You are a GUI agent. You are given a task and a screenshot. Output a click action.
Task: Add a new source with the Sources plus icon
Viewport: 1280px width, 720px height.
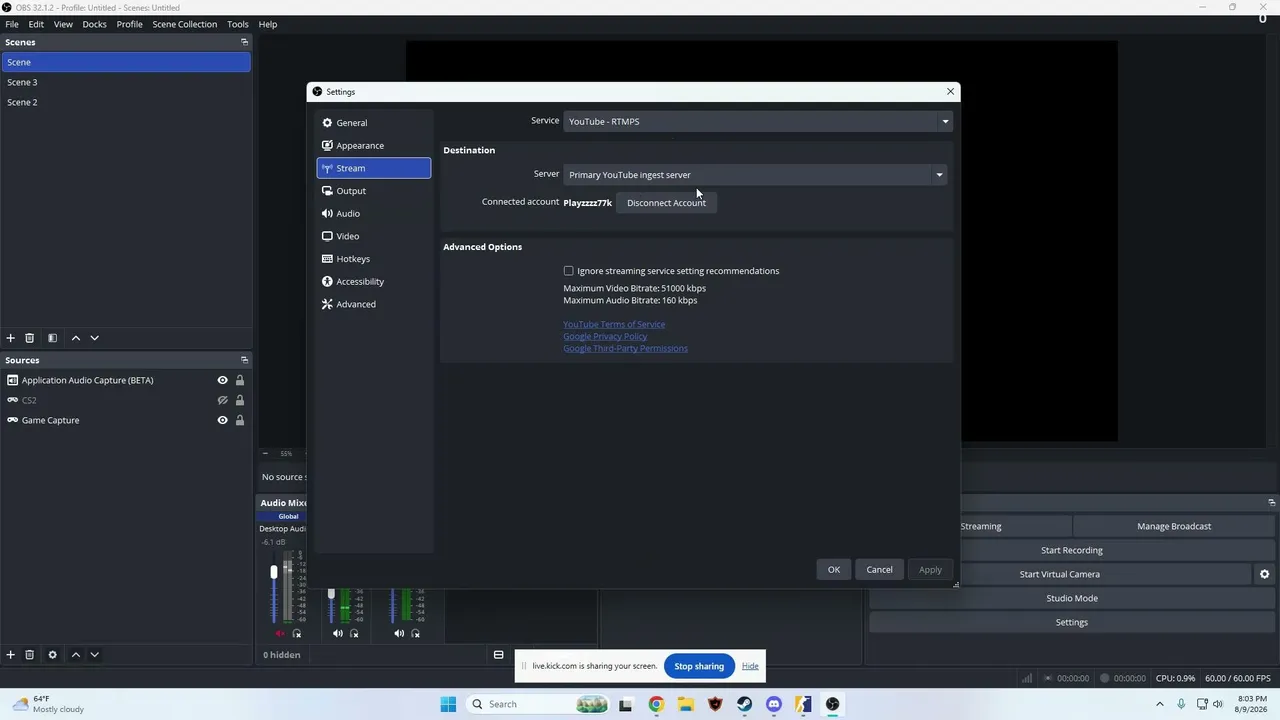point(11,655)
